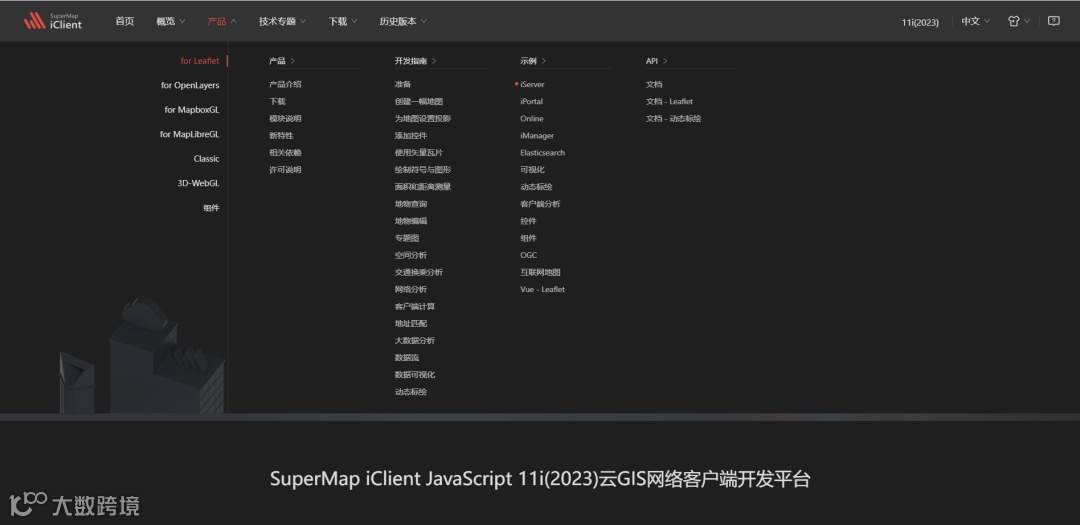The width and height of the screenshot is (1080, 525).
Task: Open the 许可说明 link
Action: 285,169
